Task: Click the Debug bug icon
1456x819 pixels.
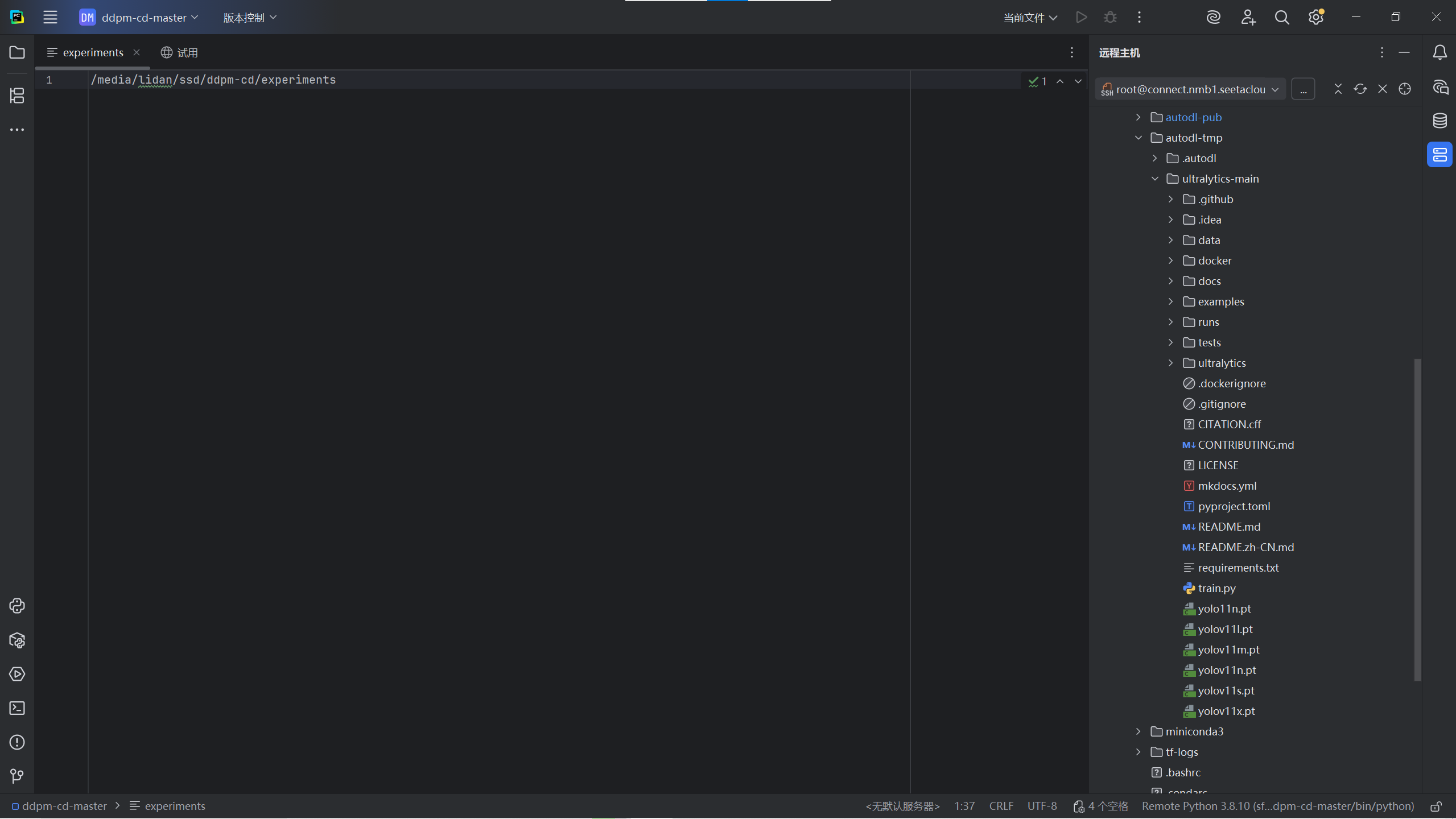Action: [x=1110, y=18]
